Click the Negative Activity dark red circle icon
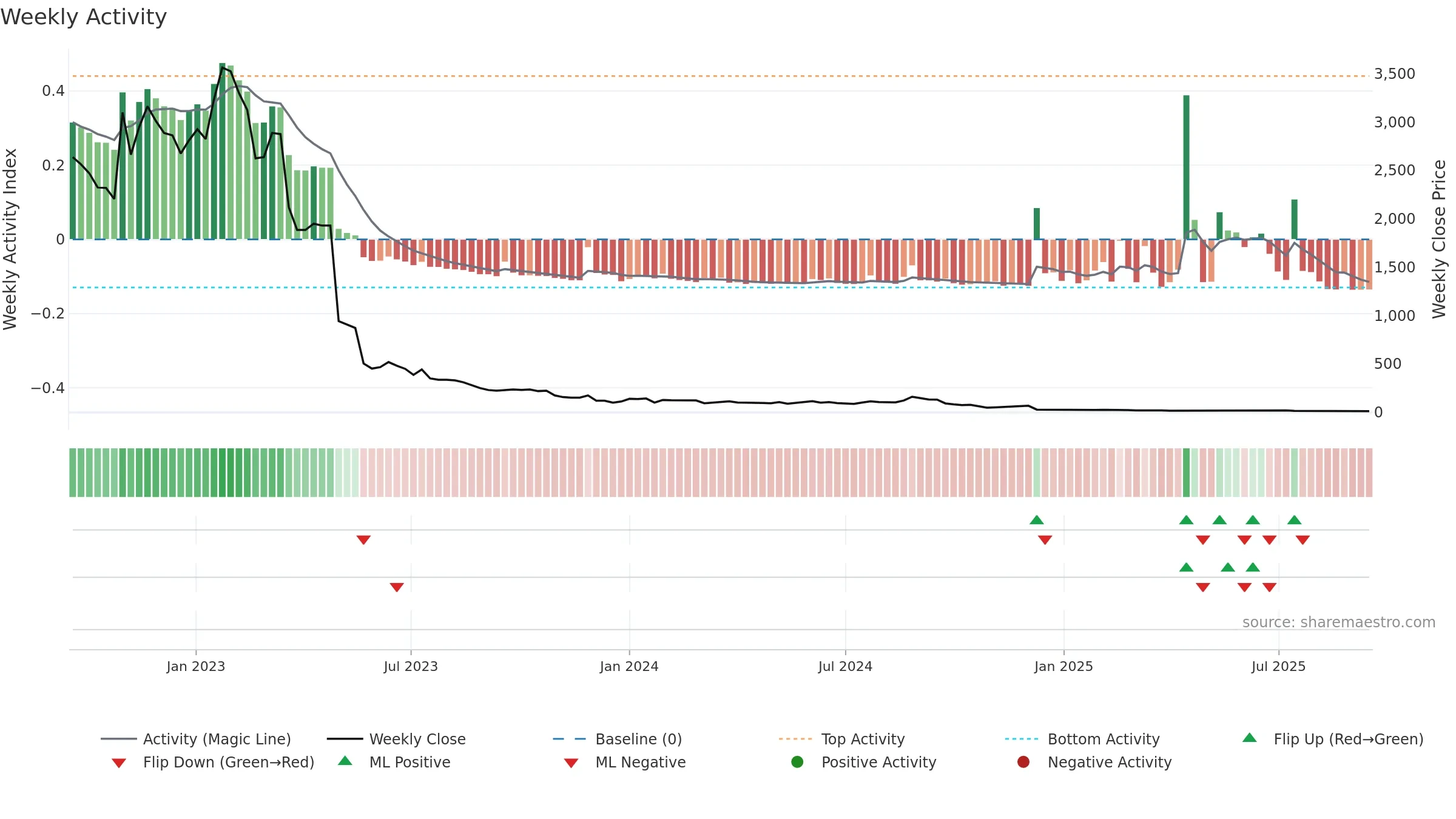 point(1023,762)
